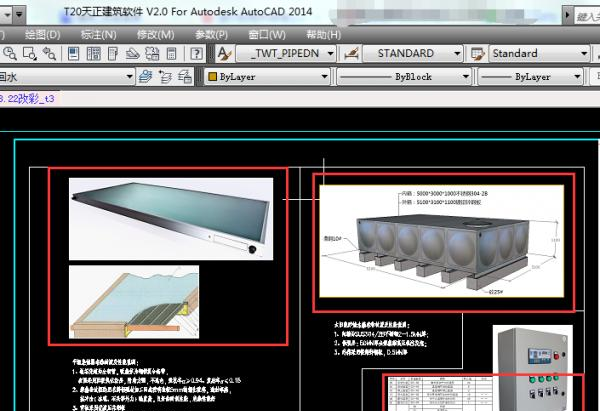The height and width of the screenshot is (411, 600).
Task: Click Make Object's Layer Current icon
Action: (145, 77)
